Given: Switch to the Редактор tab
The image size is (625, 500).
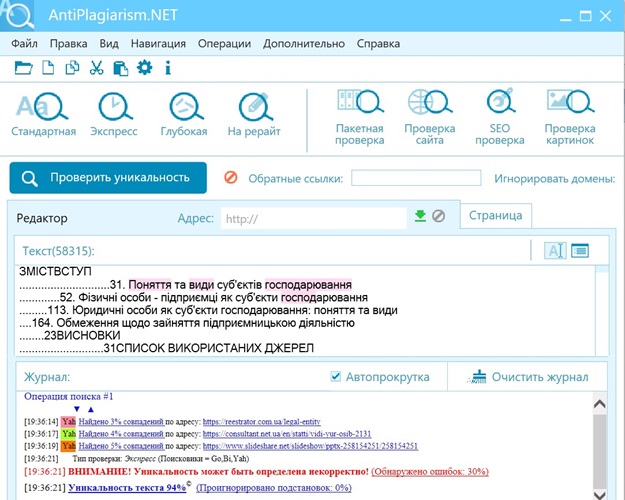Looking at the screenshot, I should [42, 219].
